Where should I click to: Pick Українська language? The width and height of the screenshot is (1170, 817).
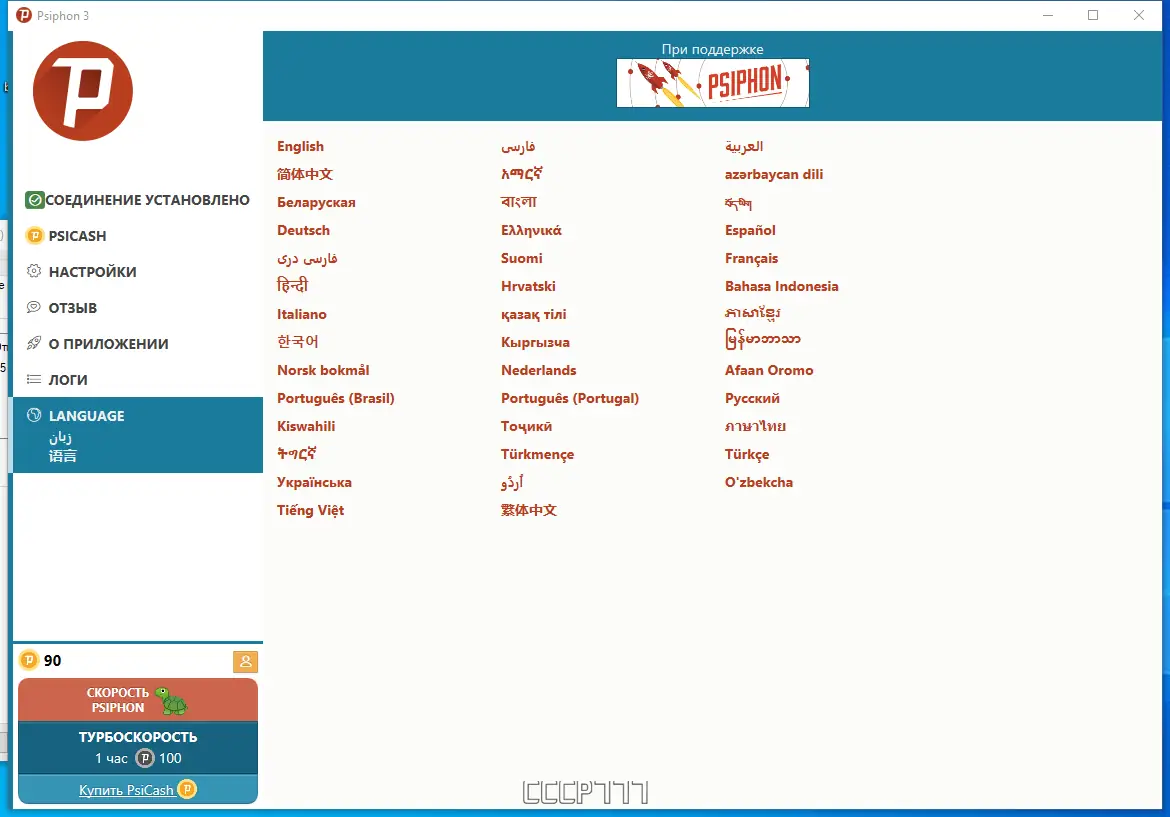tap(314, 482)
